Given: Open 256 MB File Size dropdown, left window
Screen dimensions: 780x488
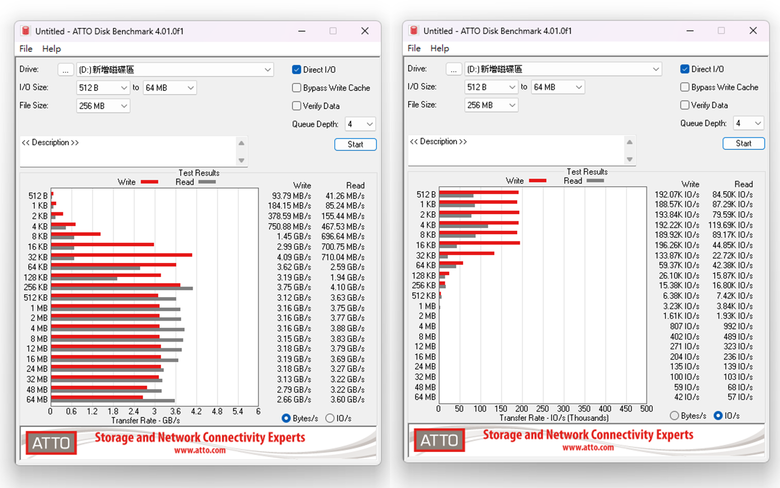Looking at the screenshot, I should (103, 106).
